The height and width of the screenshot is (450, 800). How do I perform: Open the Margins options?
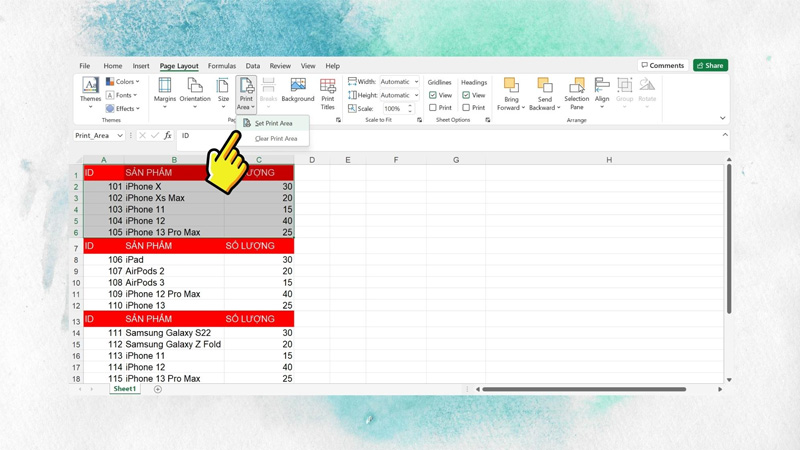pyautogui.click(x=165, y=92)
